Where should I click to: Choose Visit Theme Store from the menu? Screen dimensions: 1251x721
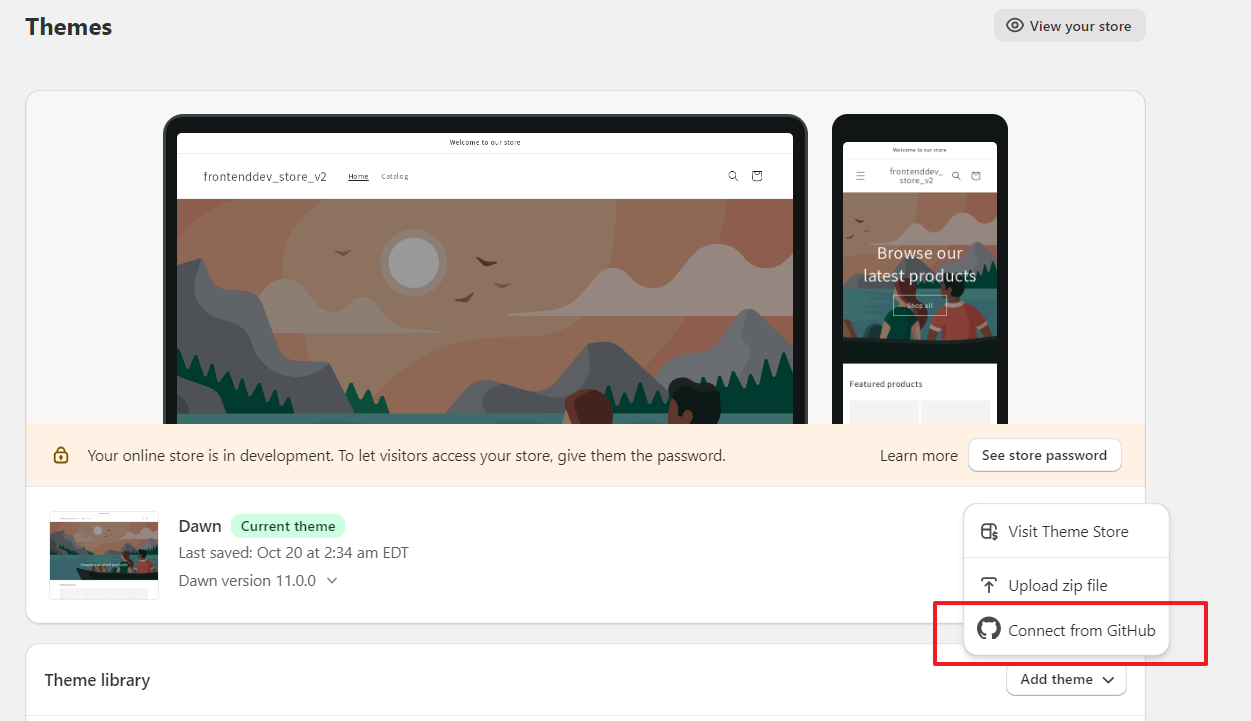click(1066, 531)
